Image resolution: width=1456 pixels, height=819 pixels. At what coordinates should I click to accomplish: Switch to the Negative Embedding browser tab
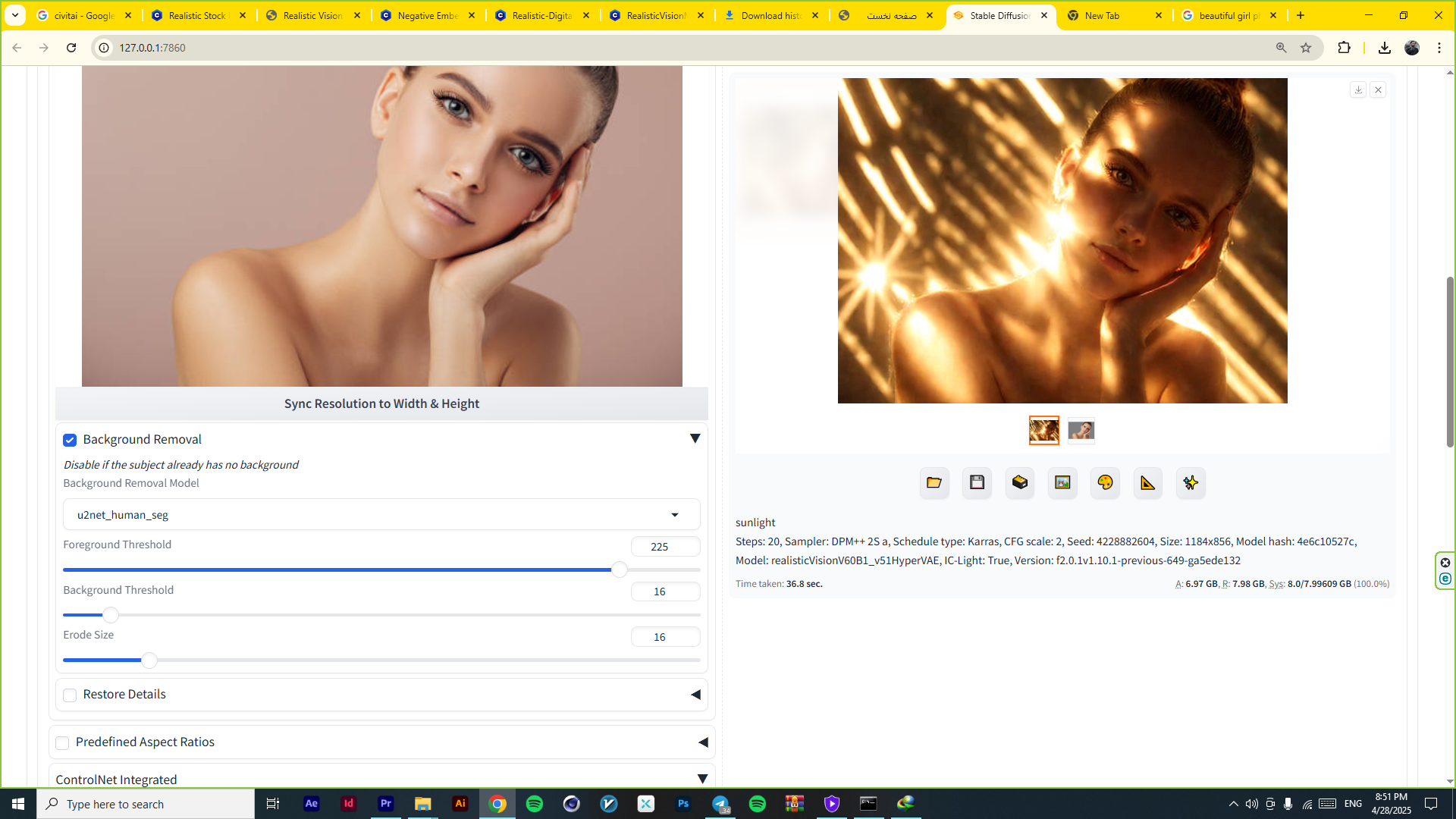[427, 15]
